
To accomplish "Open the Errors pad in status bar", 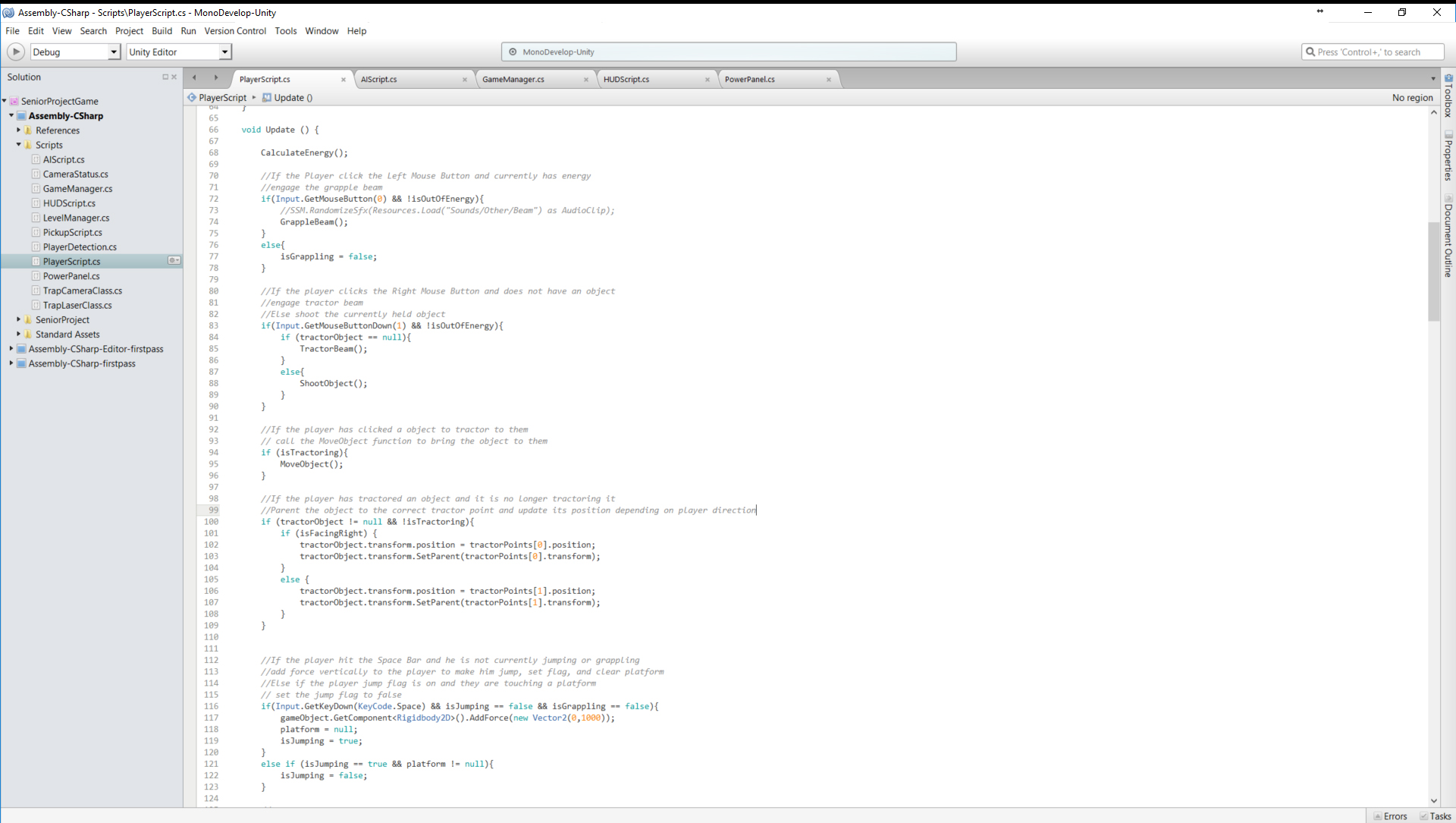I will tap(1391, 816).
